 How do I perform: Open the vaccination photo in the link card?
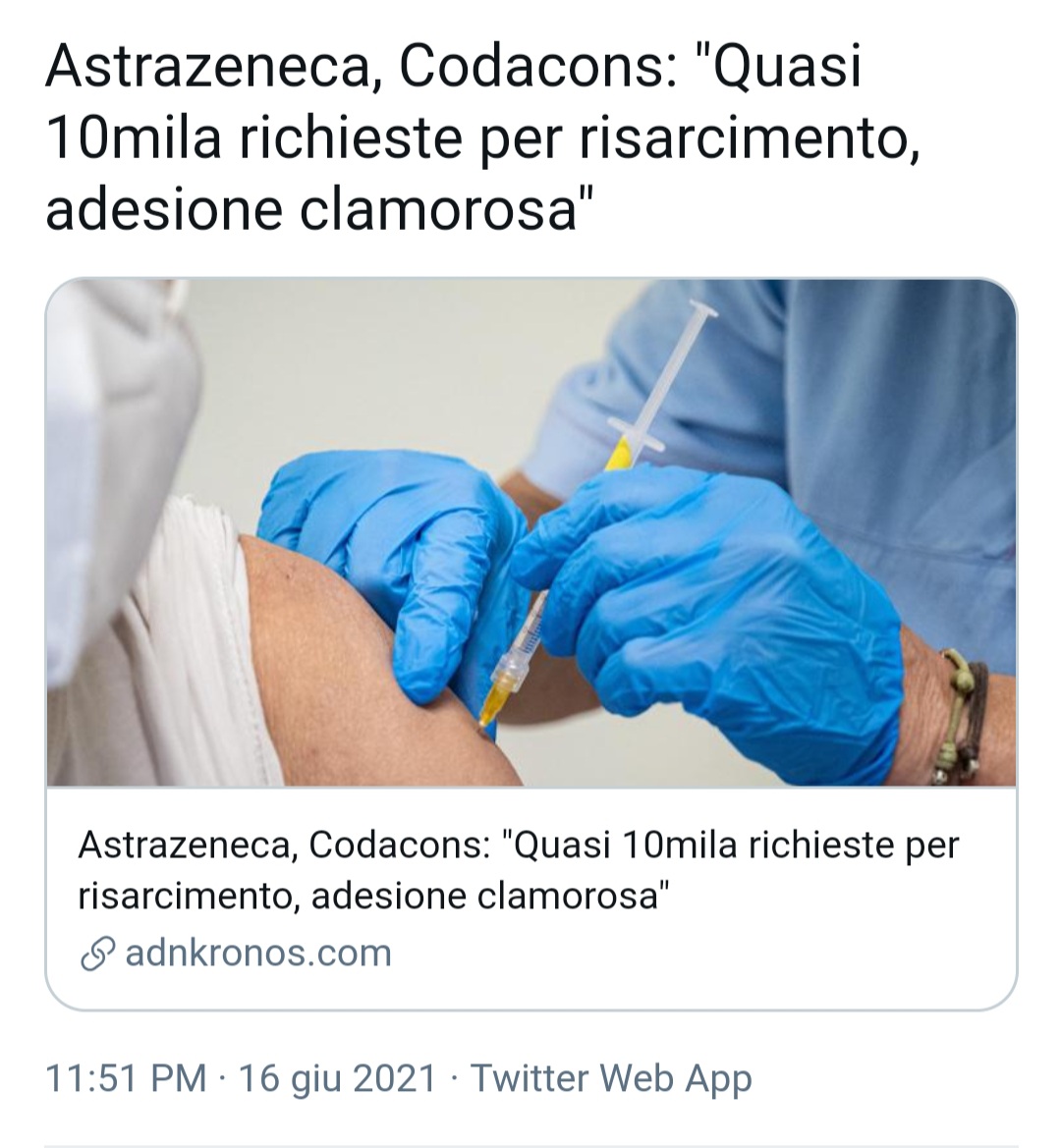[x=530, y=532]
